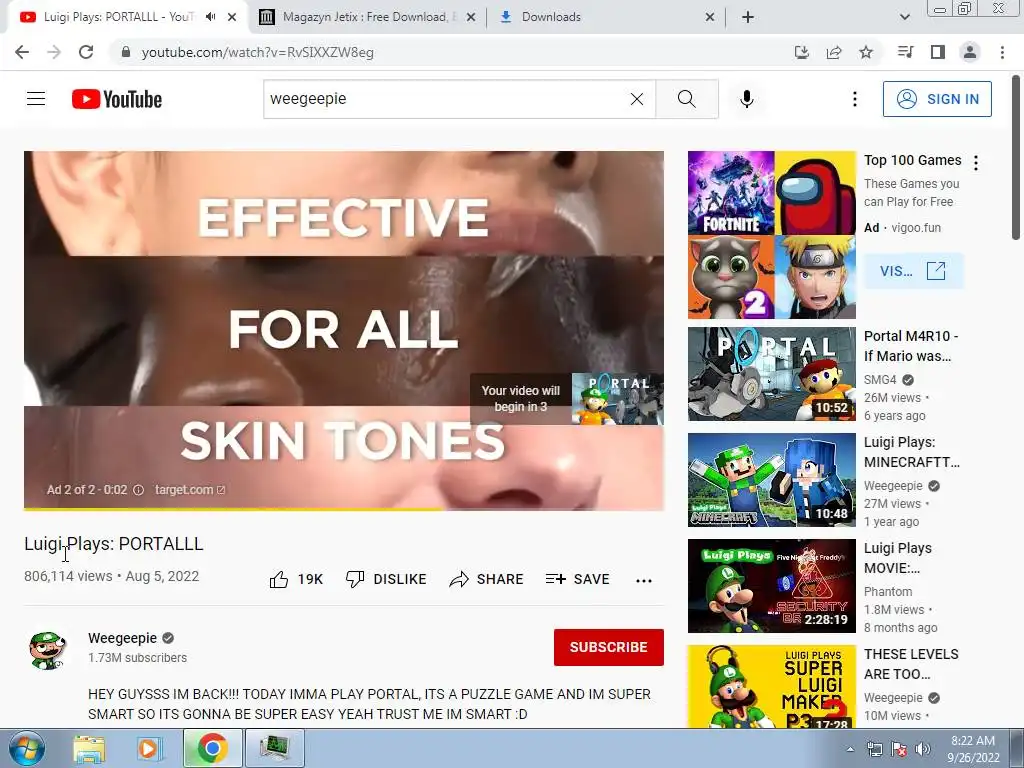Click the address bar URL field
Screen dimensions: 1024x768
click(451, 52)
